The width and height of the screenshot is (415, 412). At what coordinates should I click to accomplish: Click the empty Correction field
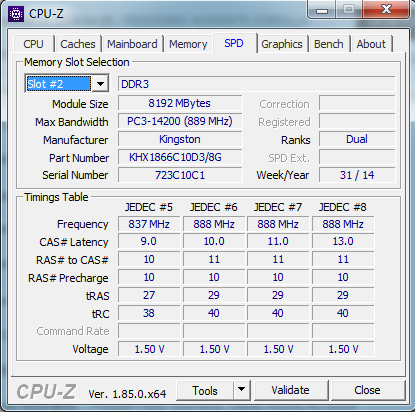tap(357, 103)
